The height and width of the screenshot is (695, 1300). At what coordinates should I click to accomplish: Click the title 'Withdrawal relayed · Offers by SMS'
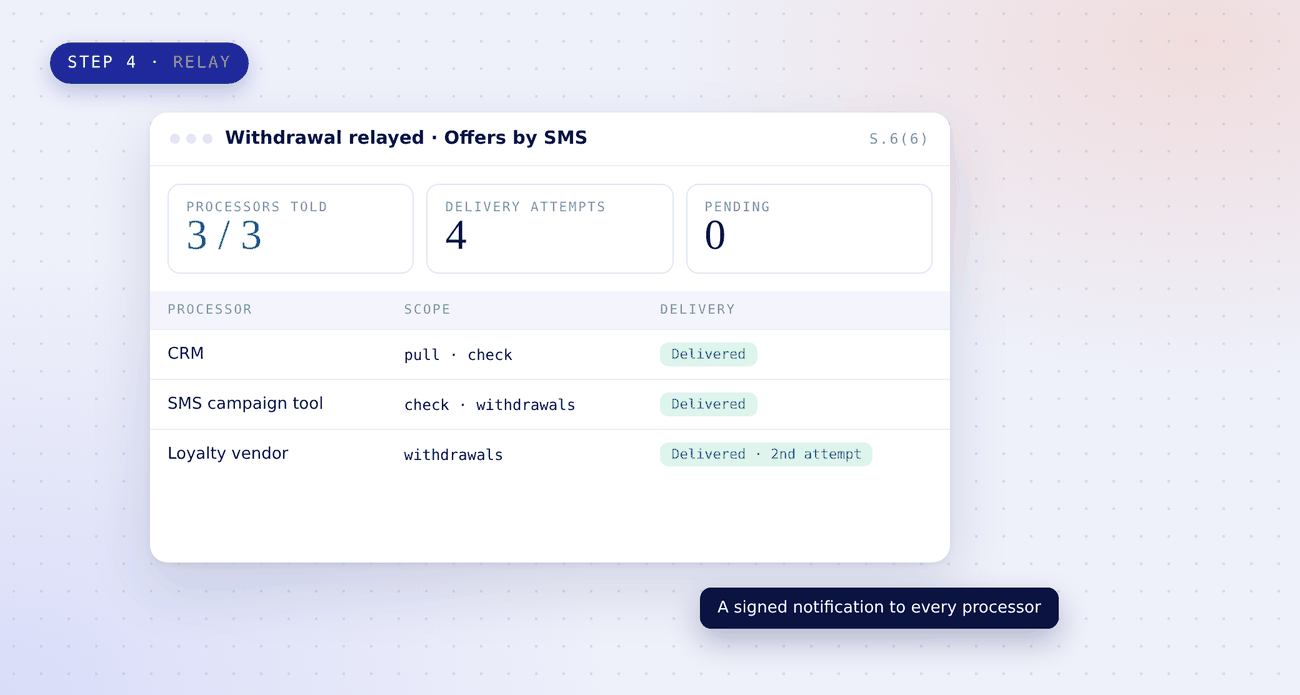406,138
